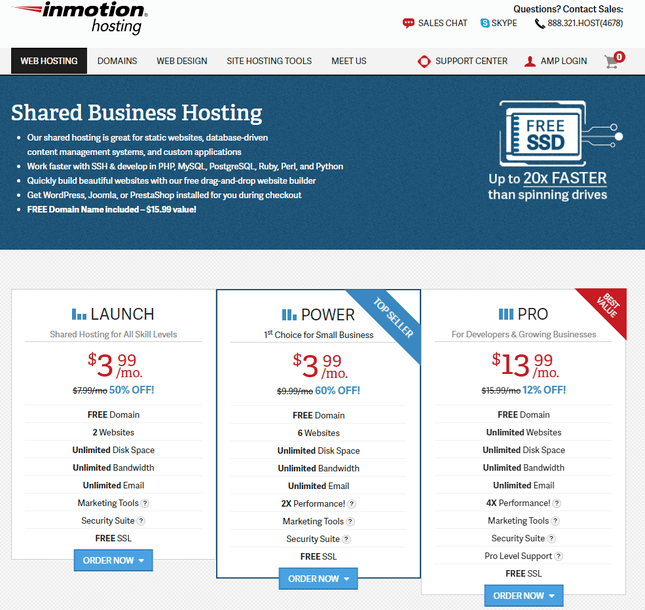Select the Web Hosting menu tab

(49, 61)
